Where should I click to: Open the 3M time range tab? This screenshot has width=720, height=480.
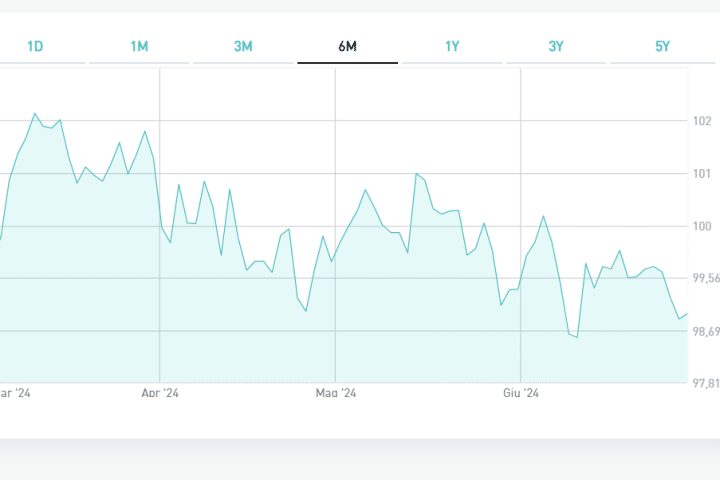(243, 46)
